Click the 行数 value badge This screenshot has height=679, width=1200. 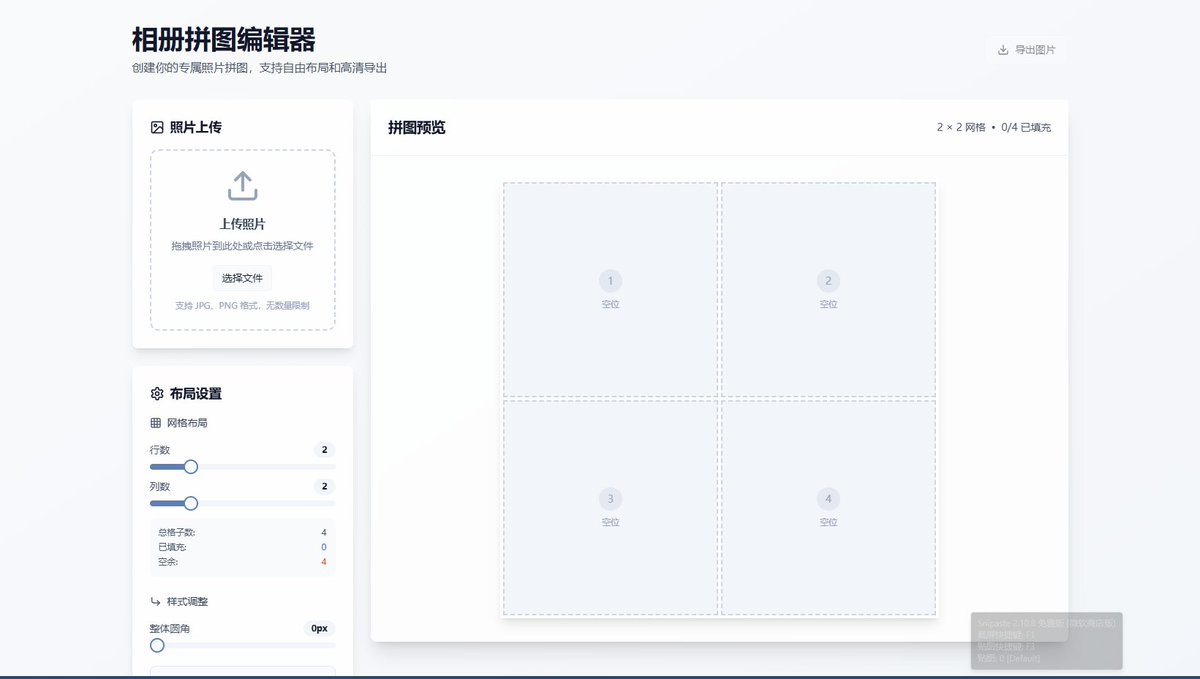pos(324,450)
